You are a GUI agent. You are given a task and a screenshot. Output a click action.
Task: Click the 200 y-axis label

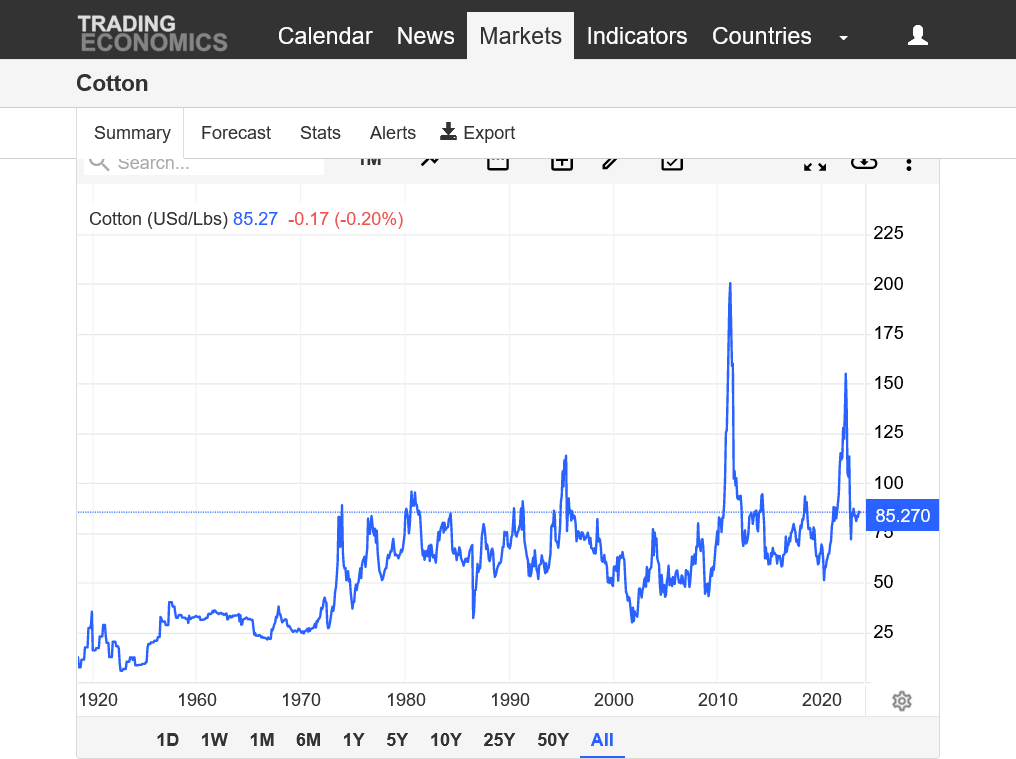coord(888,283)
